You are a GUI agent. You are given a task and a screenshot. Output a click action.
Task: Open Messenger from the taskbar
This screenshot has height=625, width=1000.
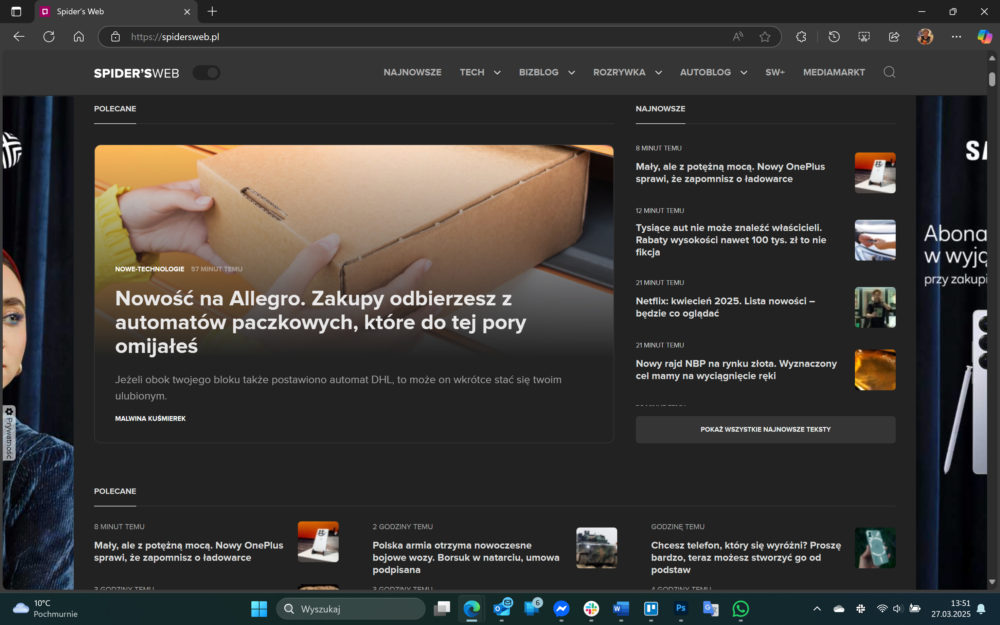[x=561, y=609]
